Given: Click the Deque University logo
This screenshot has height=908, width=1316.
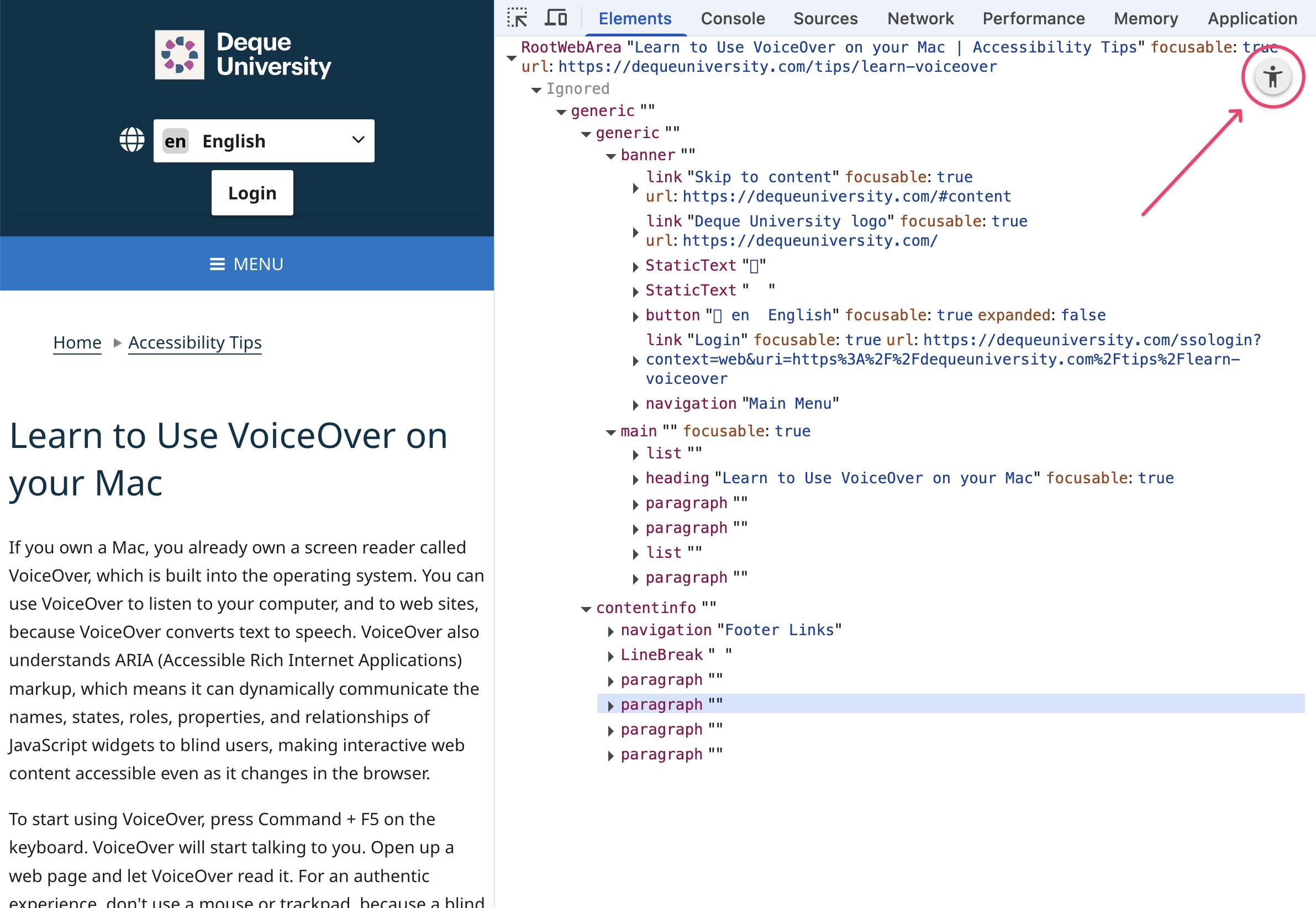Looking at the screenshot, I should coord(241,54).
